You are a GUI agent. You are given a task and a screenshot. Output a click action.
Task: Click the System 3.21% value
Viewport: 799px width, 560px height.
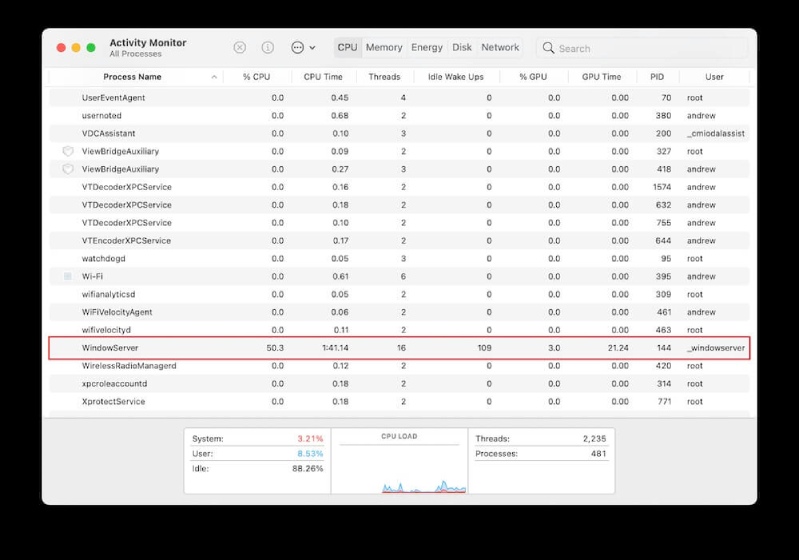coord(310,439)
